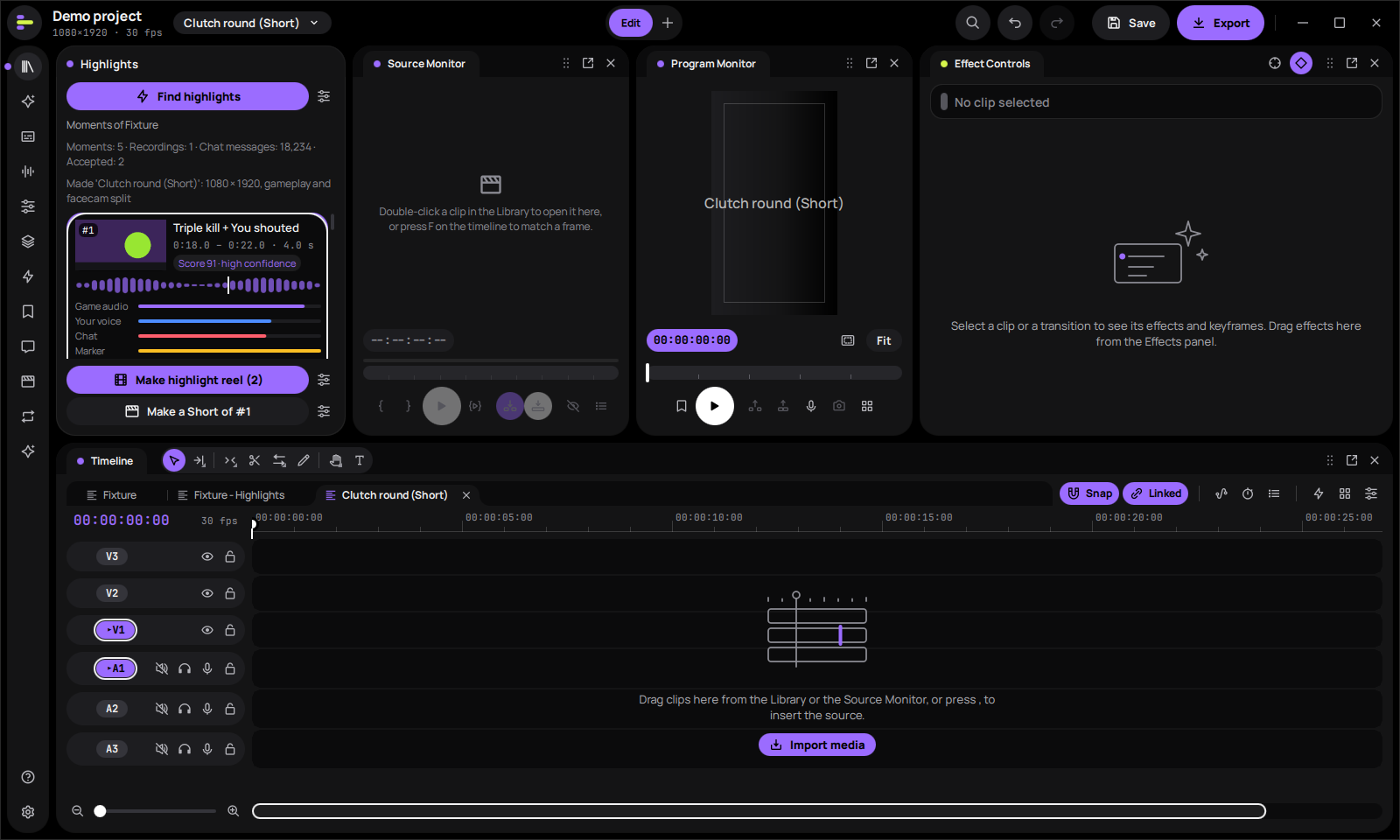Activate the Selection arrow tool in Timeline

(174, 460)
